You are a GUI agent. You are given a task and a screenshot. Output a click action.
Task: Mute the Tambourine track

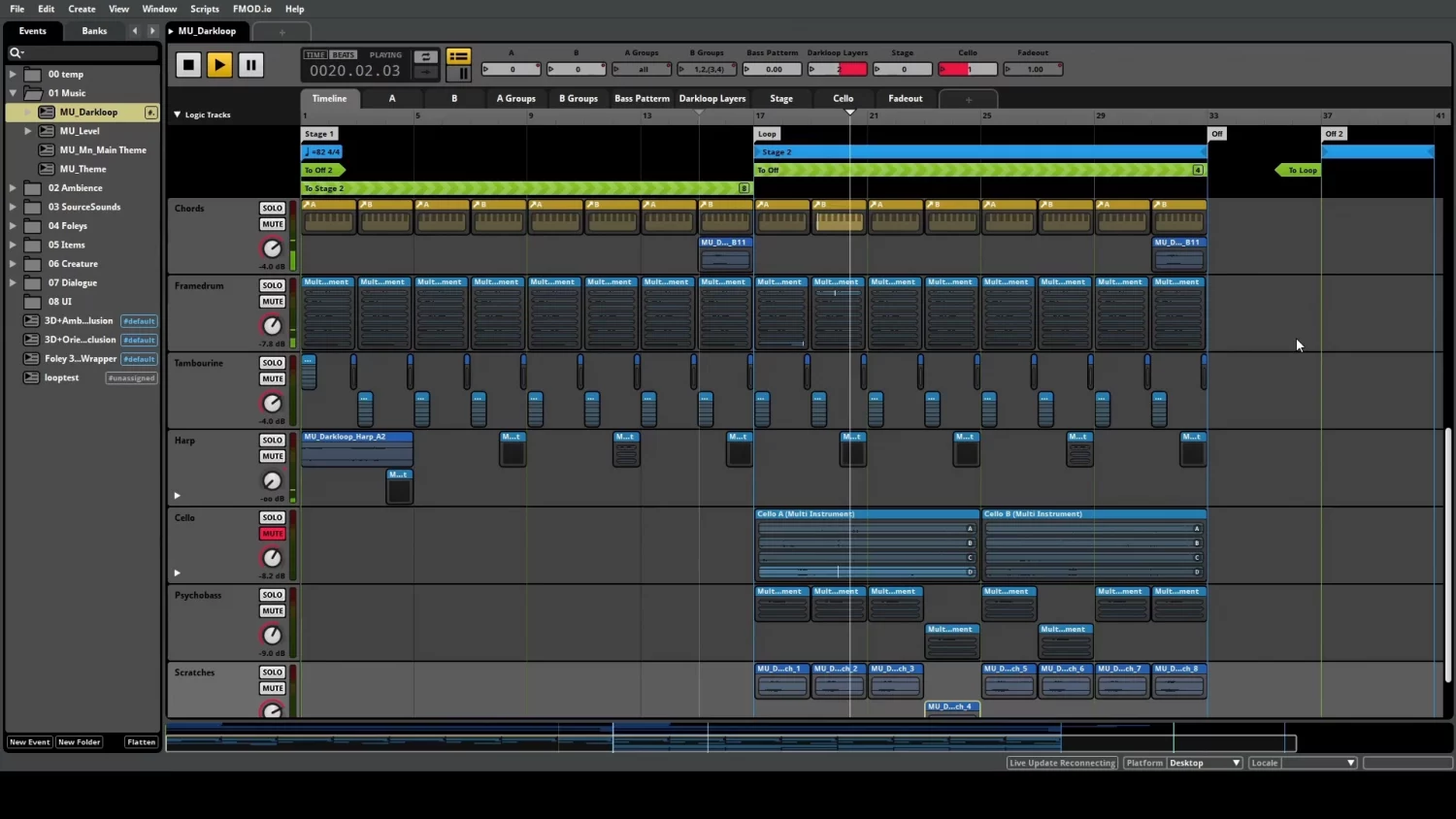pyautogui.click(x=272, y=379)
